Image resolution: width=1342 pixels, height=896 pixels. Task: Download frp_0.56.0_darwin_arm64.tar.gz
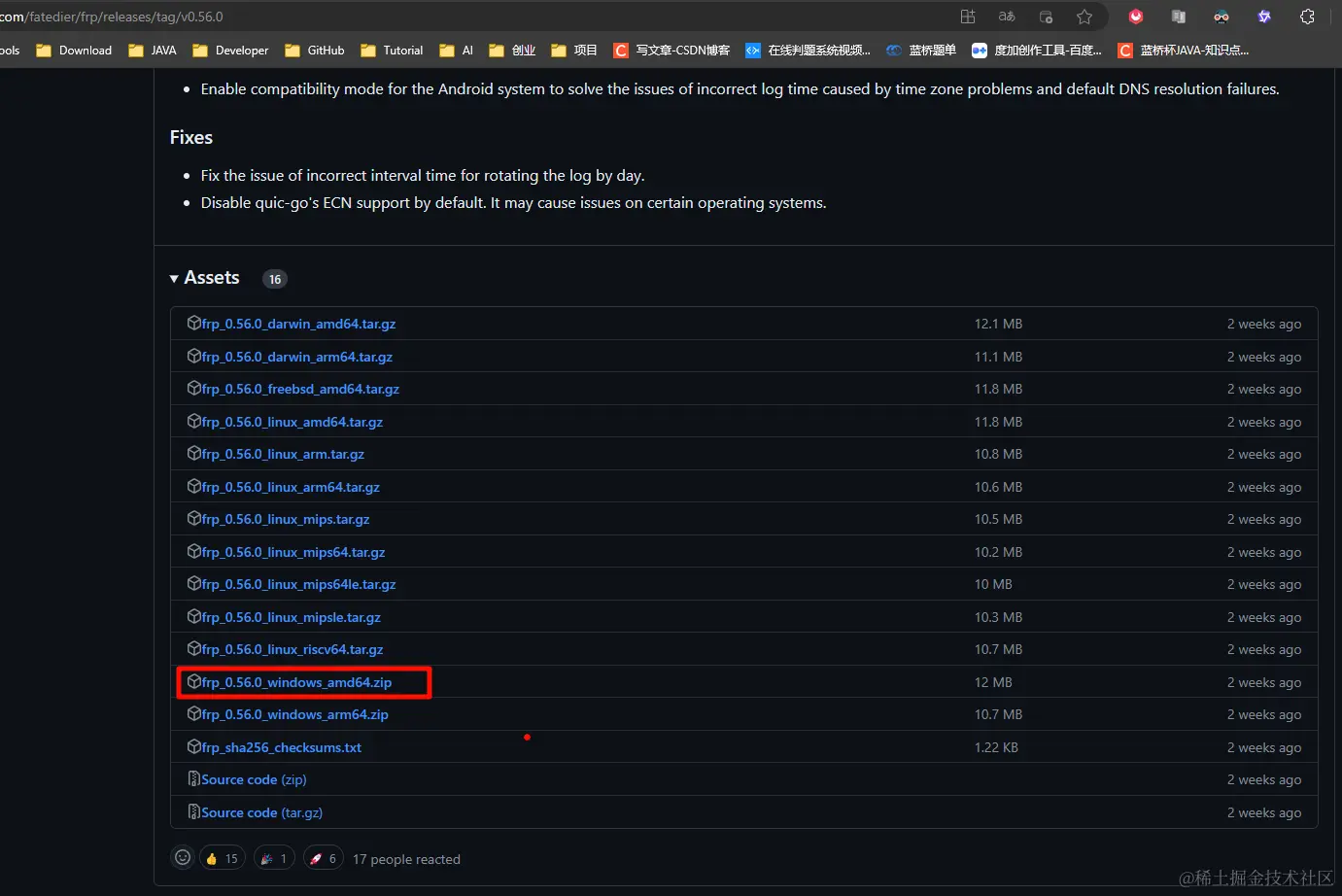tap(296, 357)
